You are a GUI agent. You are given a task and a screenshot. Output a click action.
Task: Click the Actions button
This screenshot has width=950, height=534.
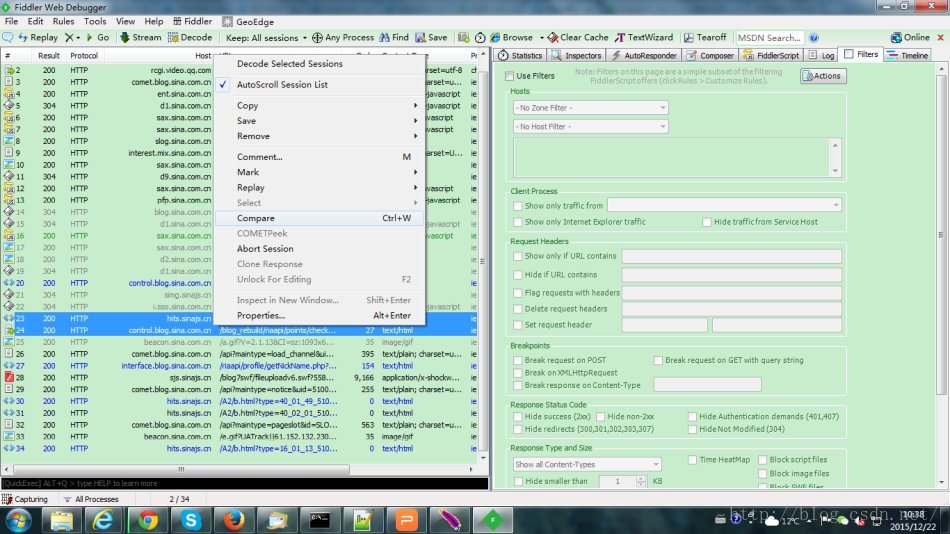click(823, 76)
